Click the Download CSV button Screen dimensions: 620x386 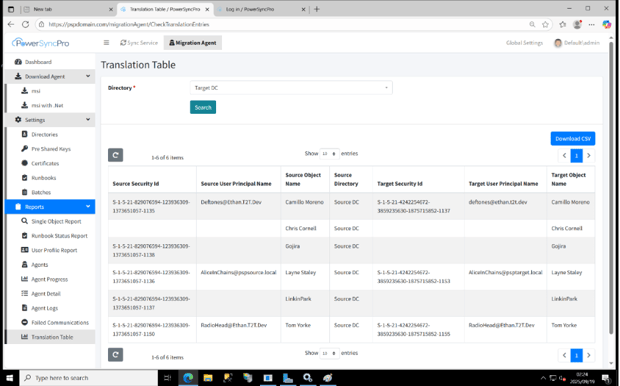pyautogui.click(x=573, y=138)
